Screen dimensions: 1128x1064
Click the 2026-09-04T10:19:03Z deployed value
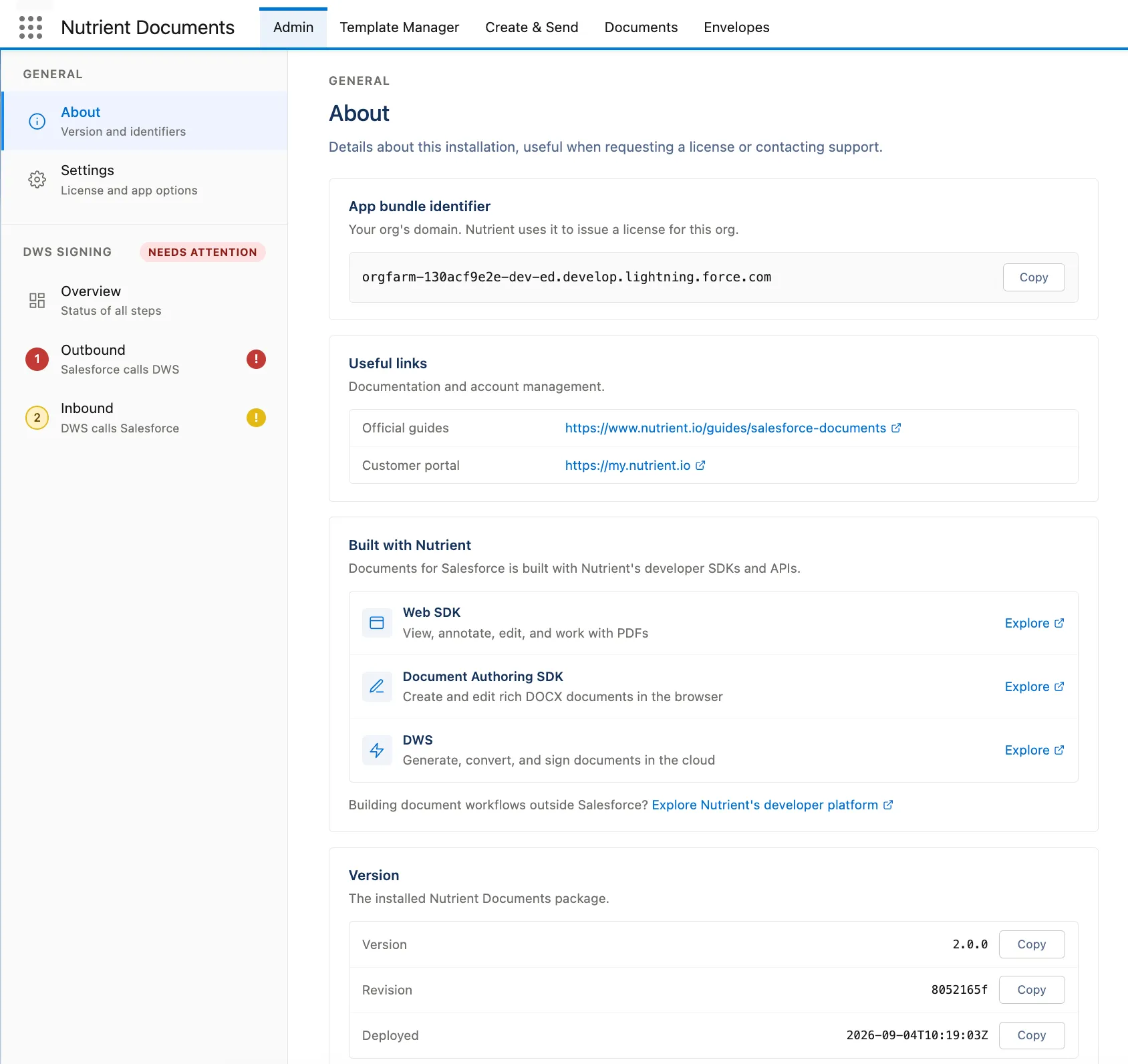(917, 1035)
